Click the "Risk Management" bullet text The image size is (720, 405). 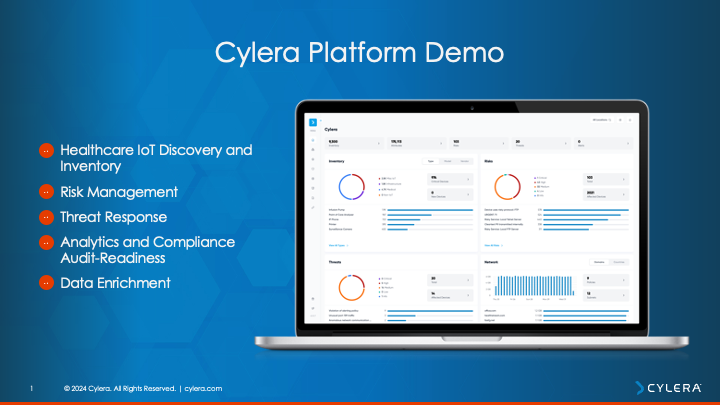119,192
